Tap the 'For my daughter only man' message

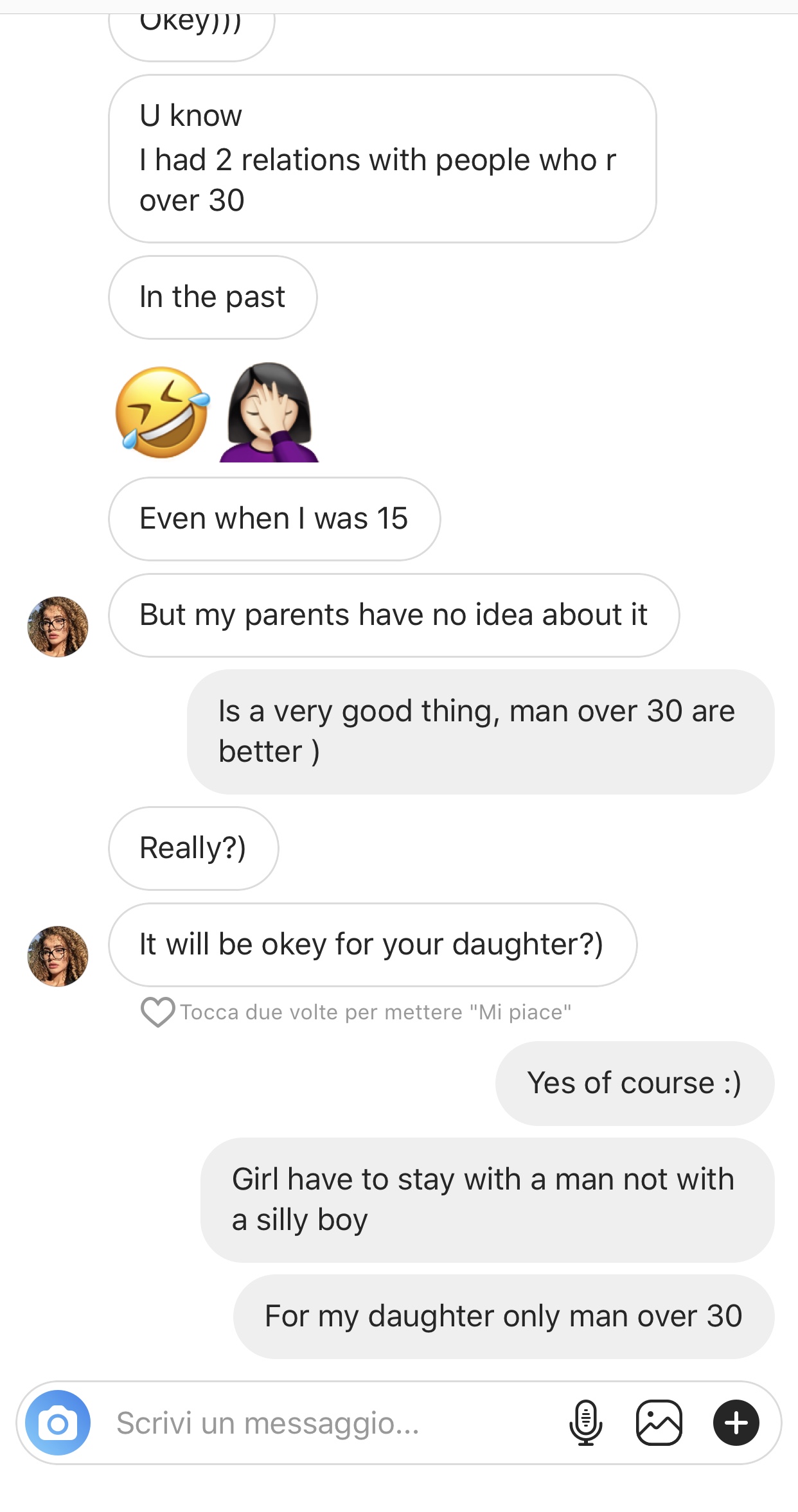tap(503, 1316)
